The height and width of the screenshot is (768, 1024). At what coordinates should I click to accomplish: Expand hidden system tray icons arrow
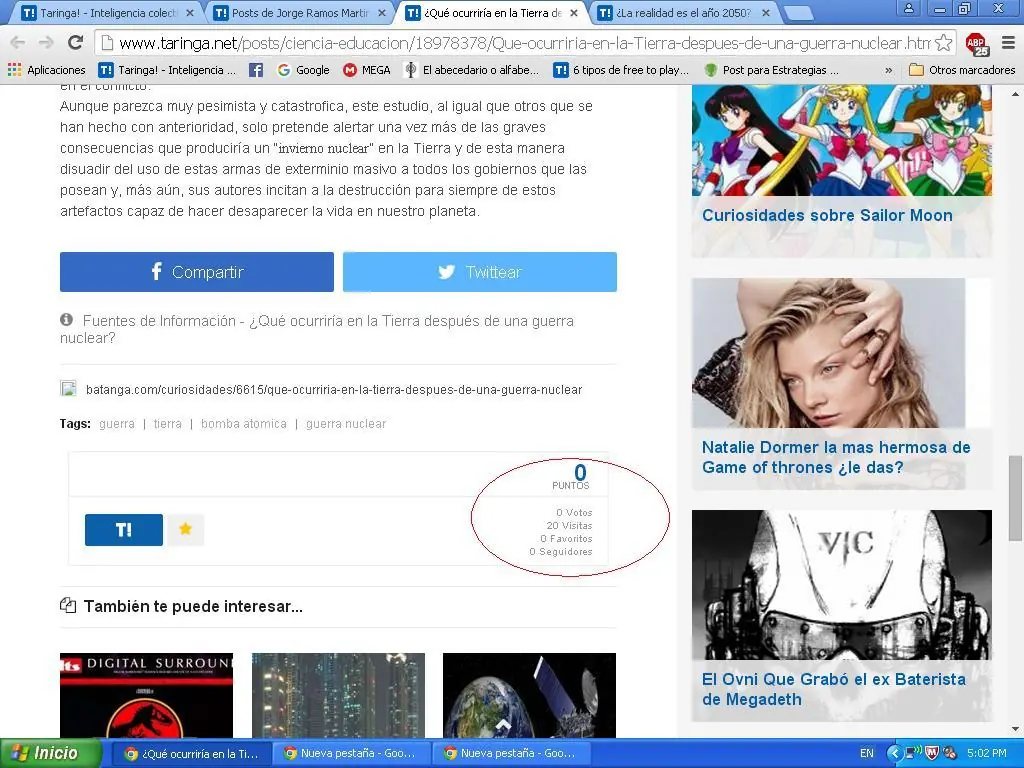[894, 754]
